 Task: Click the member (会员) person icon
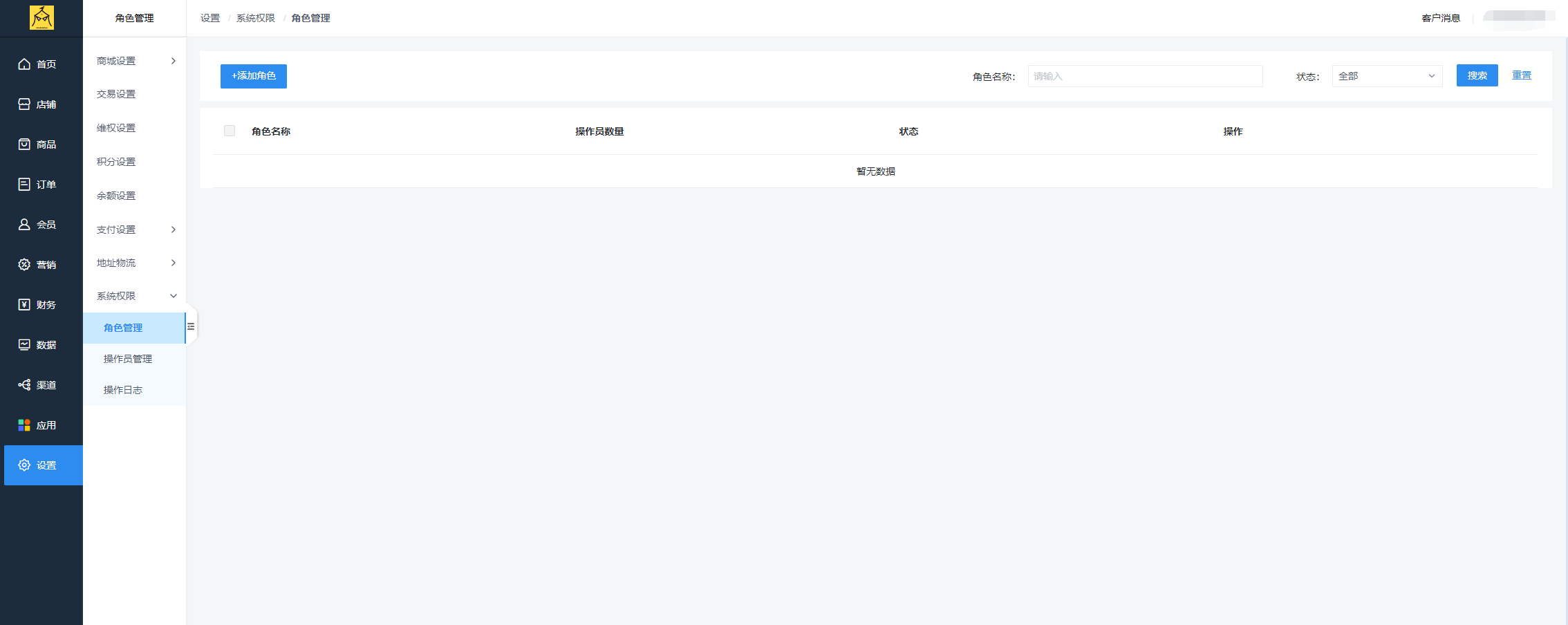[24, 225]
